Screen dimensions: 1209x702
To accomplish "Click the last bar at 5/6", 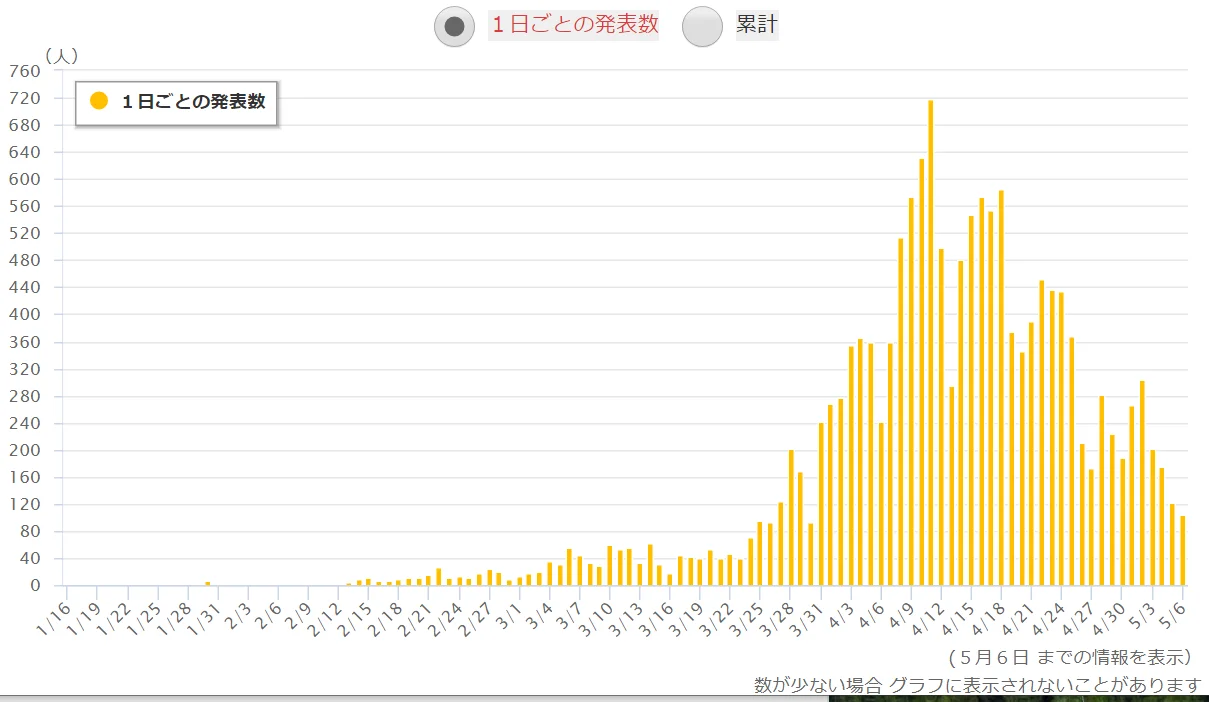I will (1182, 551).
